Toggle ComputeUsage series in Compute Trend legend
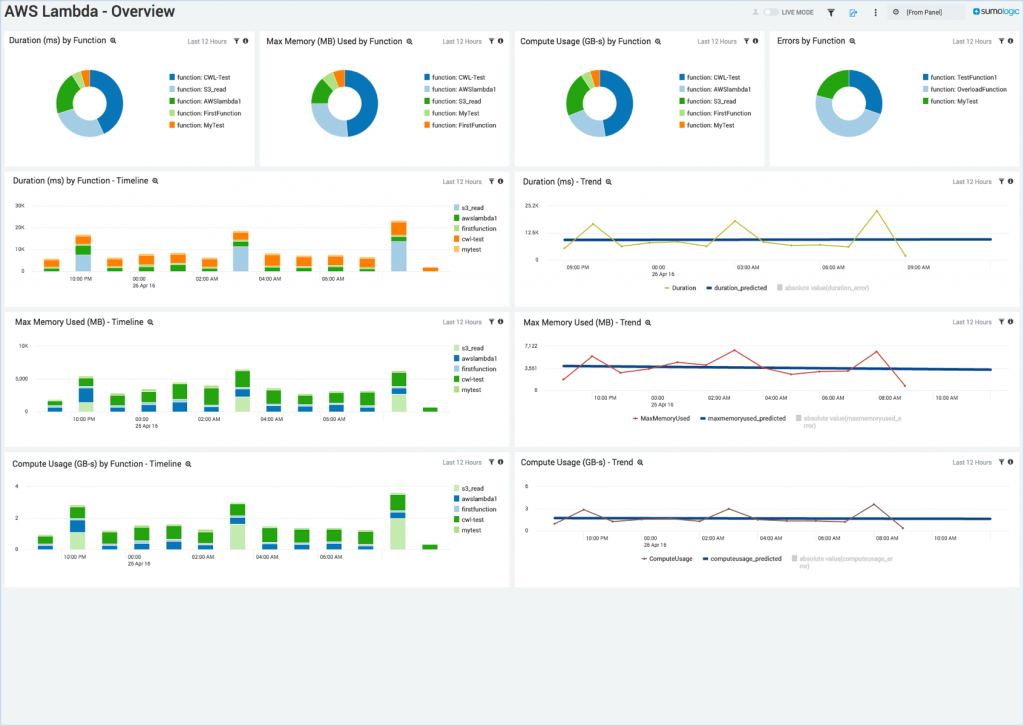Screen dimensions: 1024x726 click(667, 559)
